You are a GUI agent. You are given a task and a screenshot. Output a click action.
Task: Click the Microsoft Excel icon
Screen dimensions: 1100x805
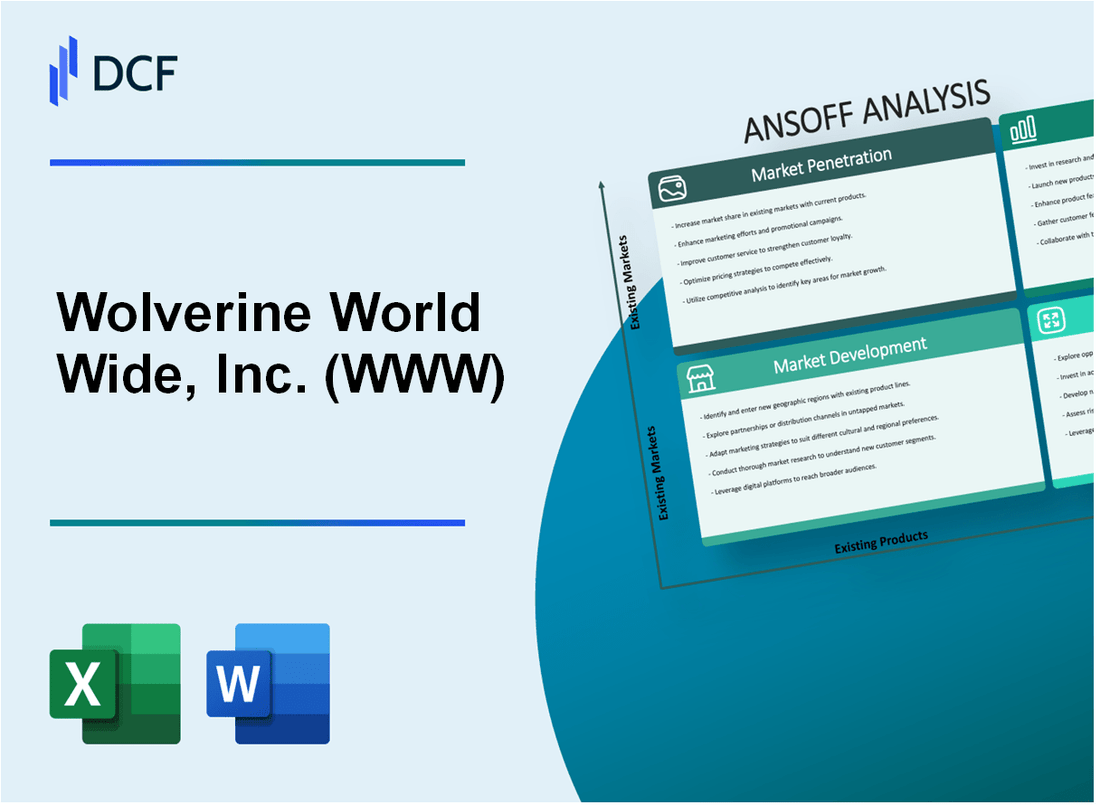click(115, 686)
